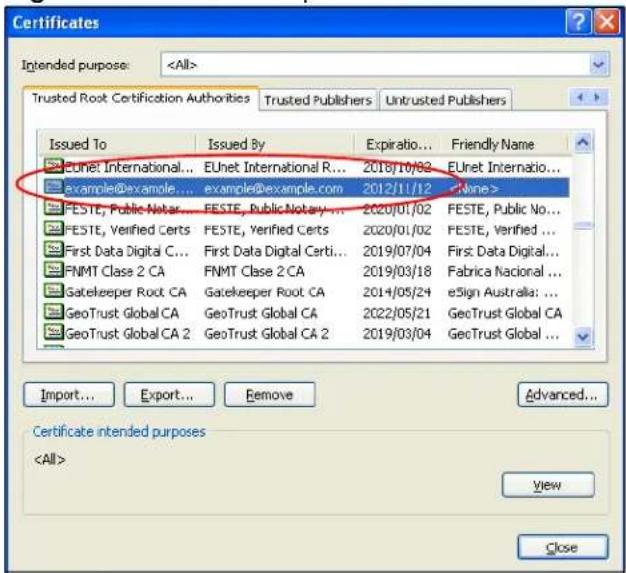
Task: Click the list scrollbar up arrow
Action: click(583, 143)
